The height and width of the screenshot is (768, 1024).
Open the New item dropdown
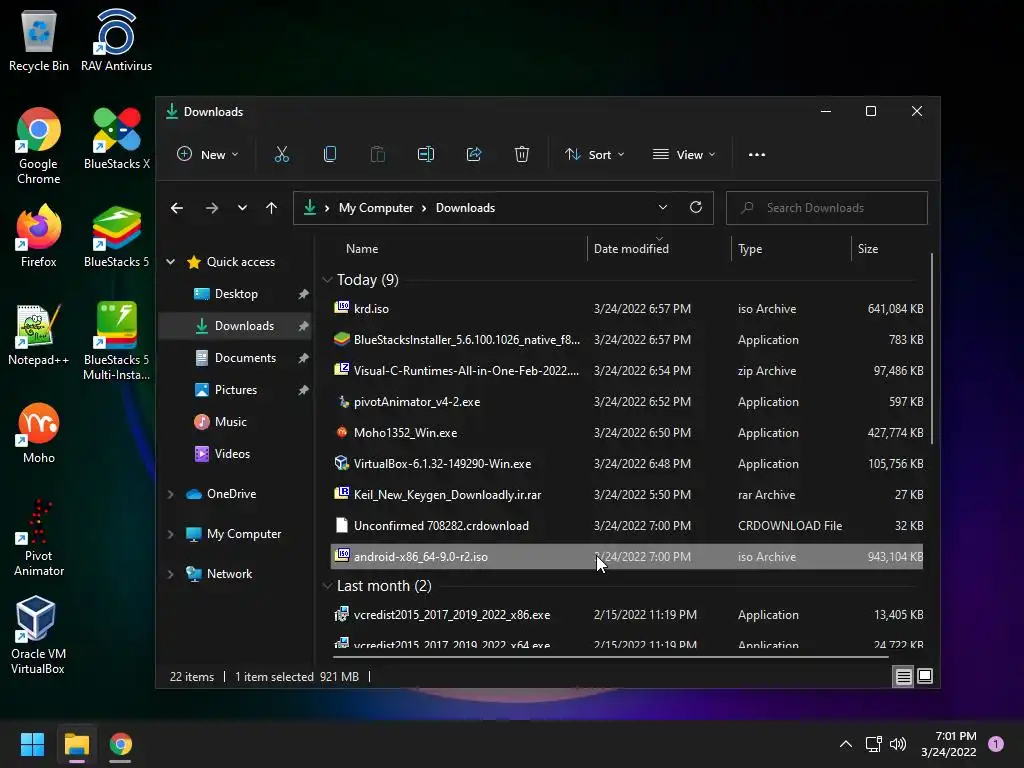point(208,155)
